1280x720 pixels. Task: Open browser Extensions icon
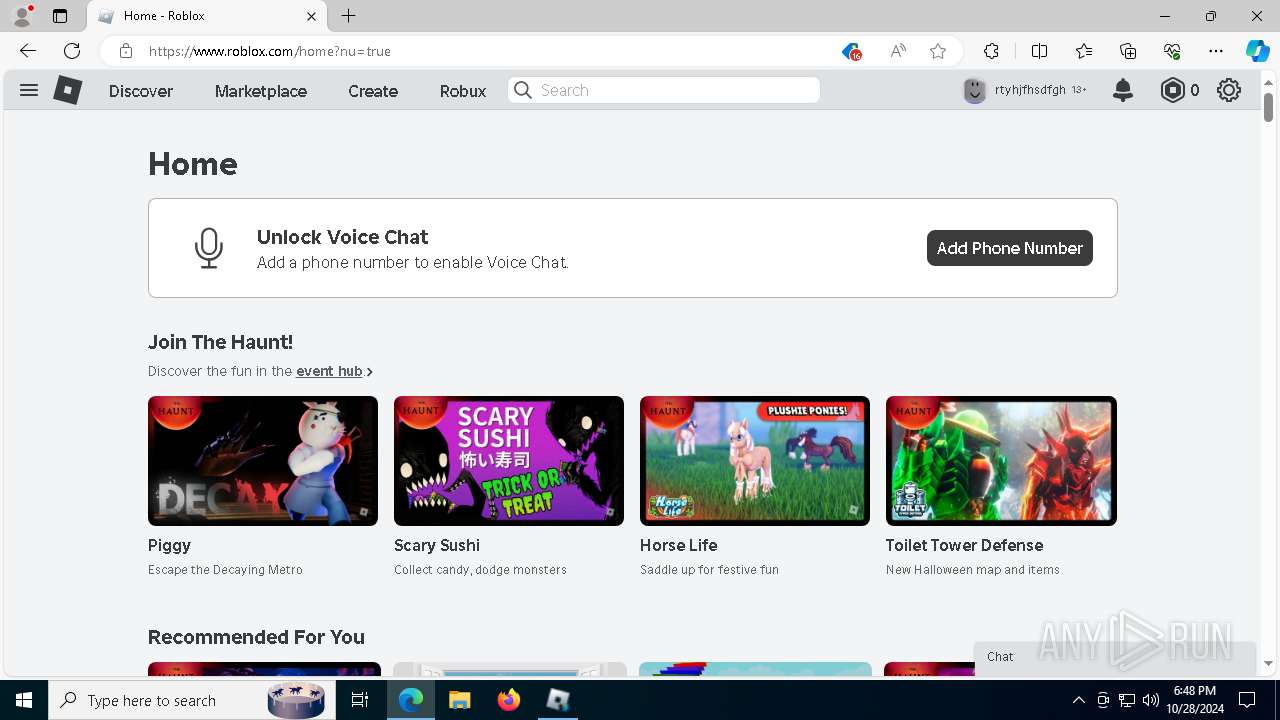pos(991,51)
